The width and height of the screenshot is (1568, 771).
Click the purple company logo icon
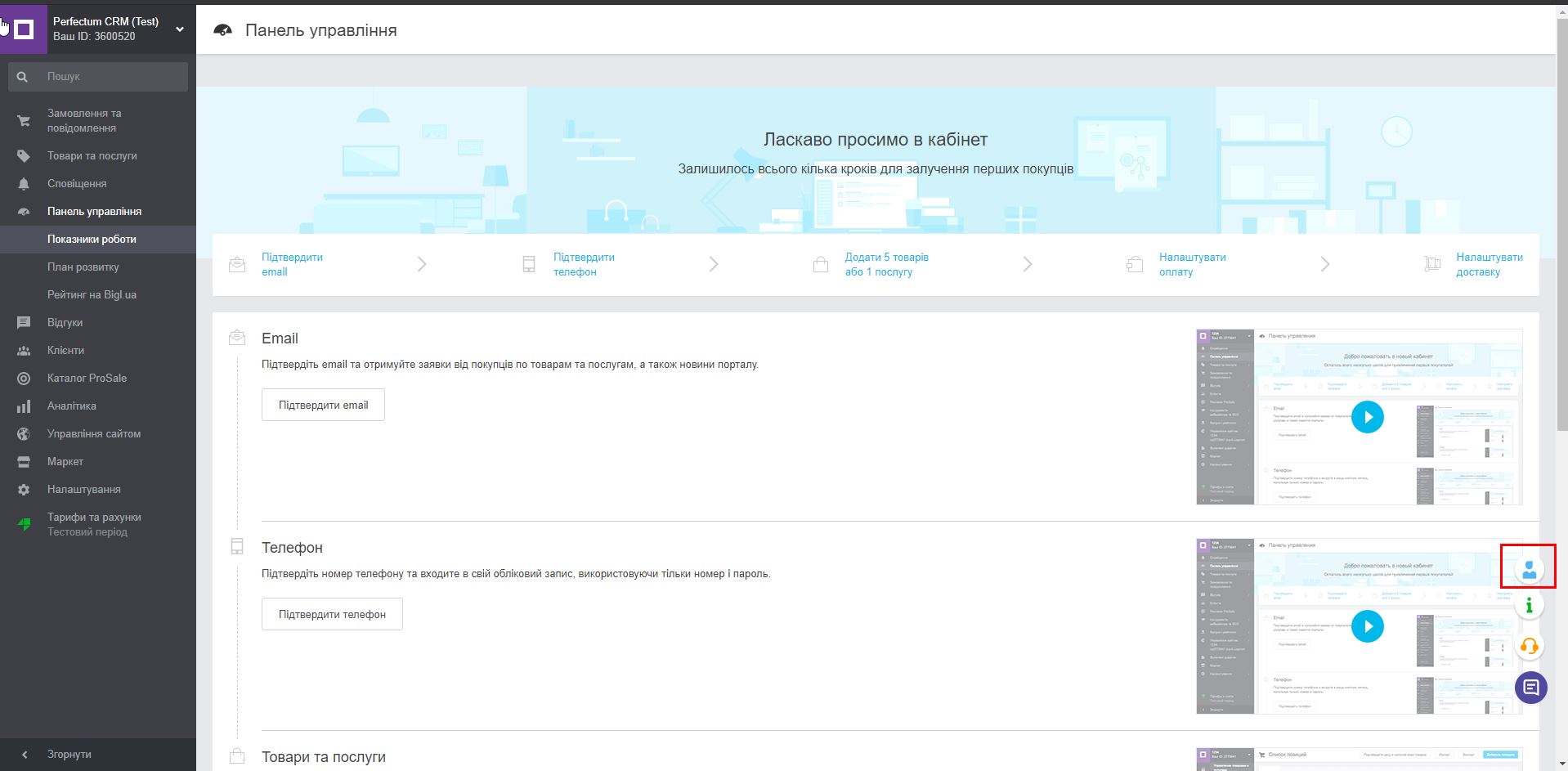(x=24, y=29)
